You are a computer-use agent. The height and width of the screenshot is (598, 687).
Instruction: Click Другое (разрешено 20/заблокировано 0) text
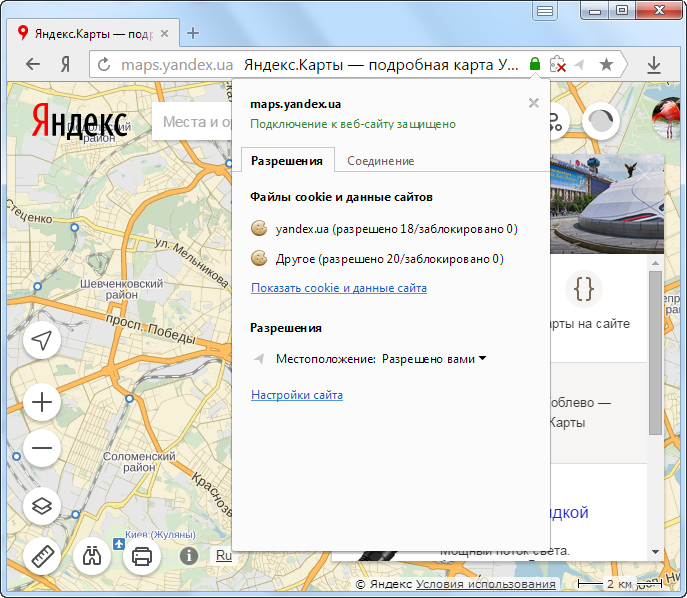[x=390, y=259]
